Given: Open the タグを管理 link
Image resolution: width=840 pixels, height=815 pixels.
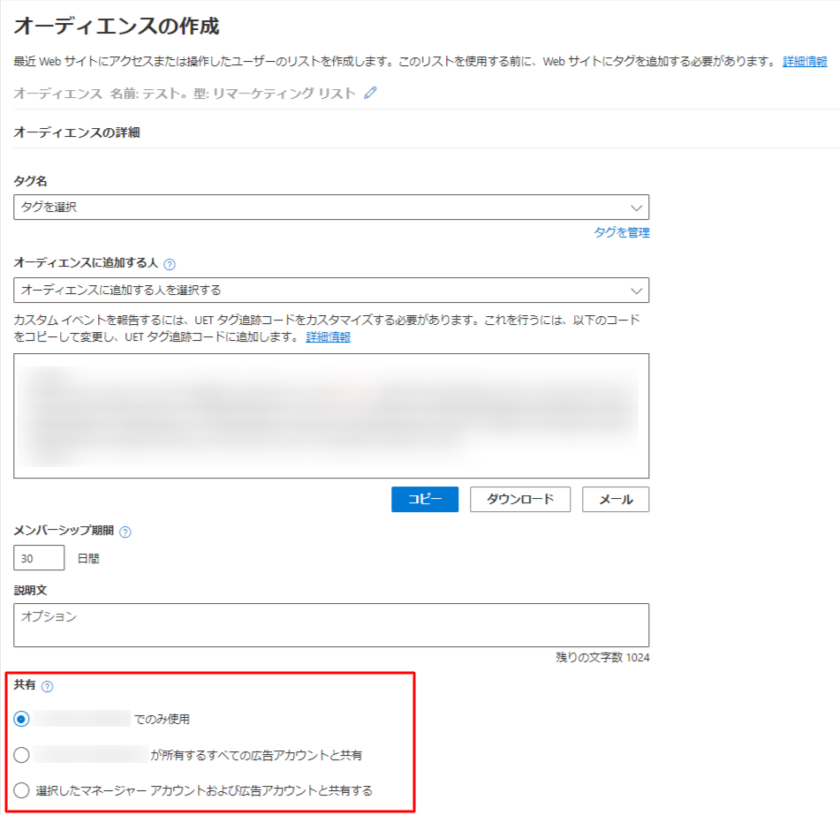Looking at the screenshot, I should (x=621, y=232).
